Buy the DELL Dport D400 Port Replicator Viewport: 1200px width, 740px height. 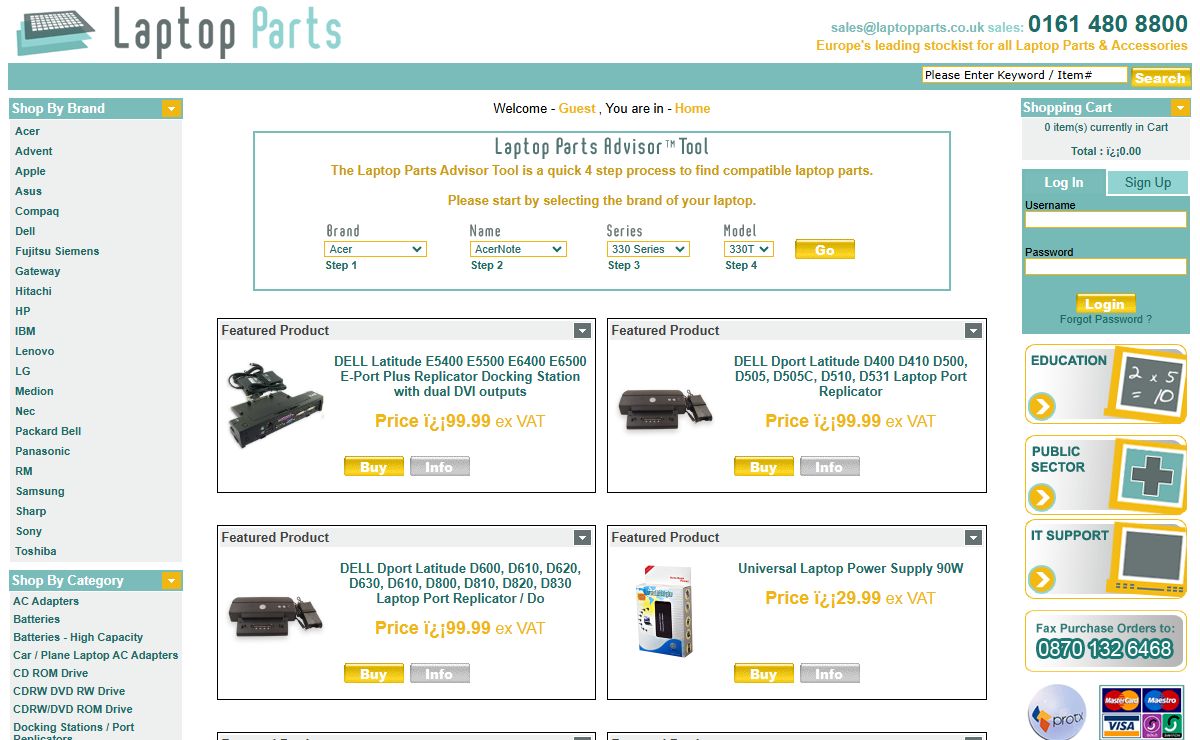(763, 467)
